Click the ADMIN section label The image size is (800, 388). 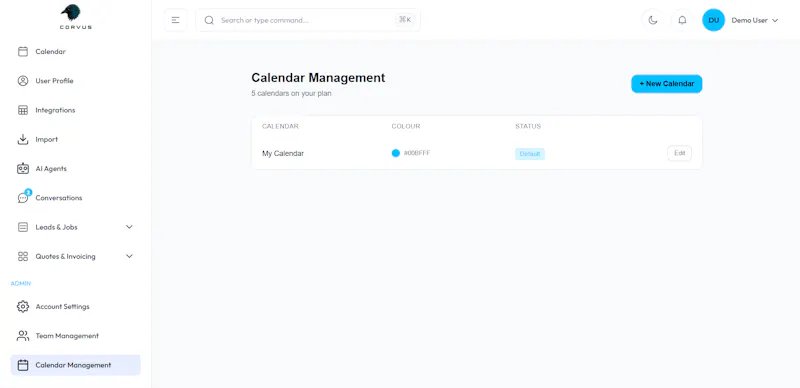coord(21,283)
